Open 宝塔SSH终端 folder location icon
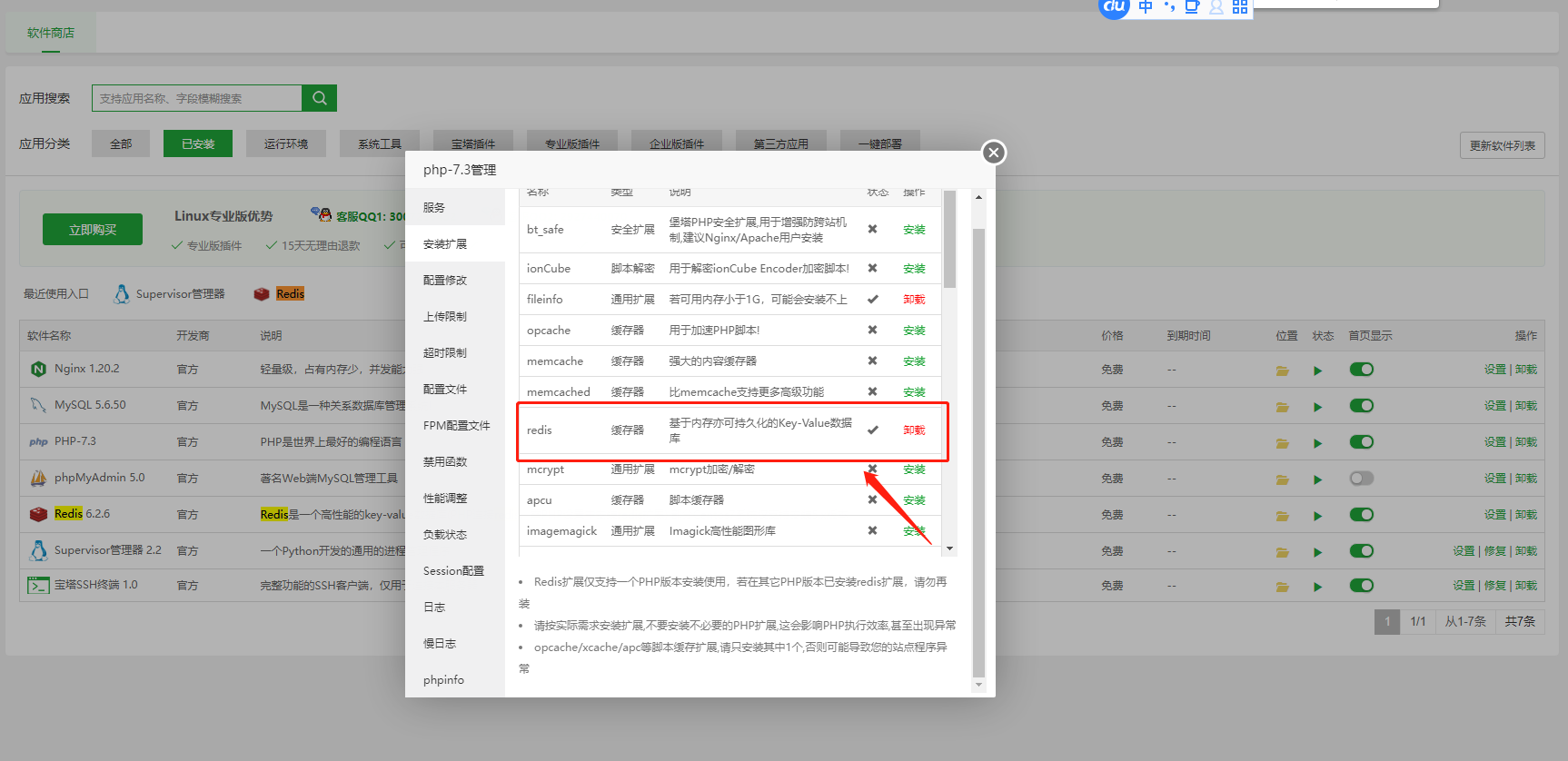This screenshot has height=761, width=1568. [x=1283, y=587]
